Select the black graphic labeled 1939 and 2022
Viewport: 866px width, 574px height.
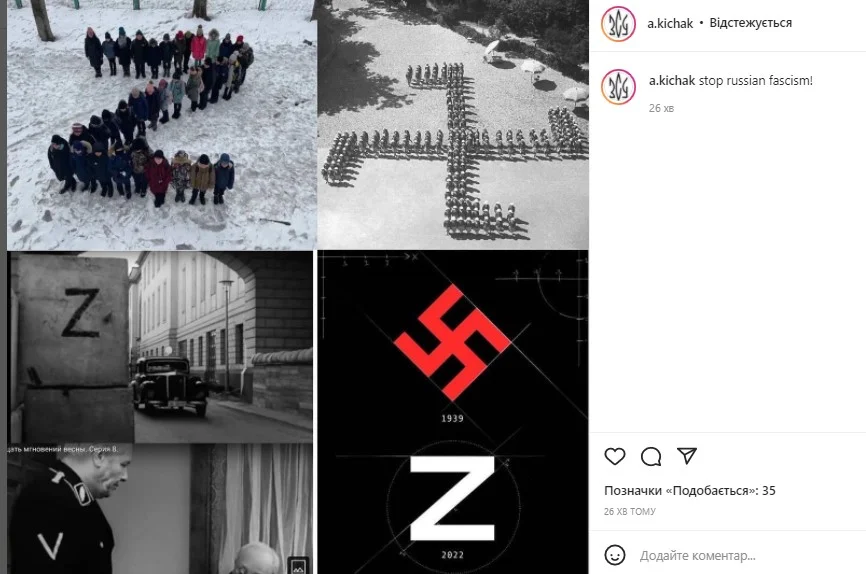tap(453, 412)
